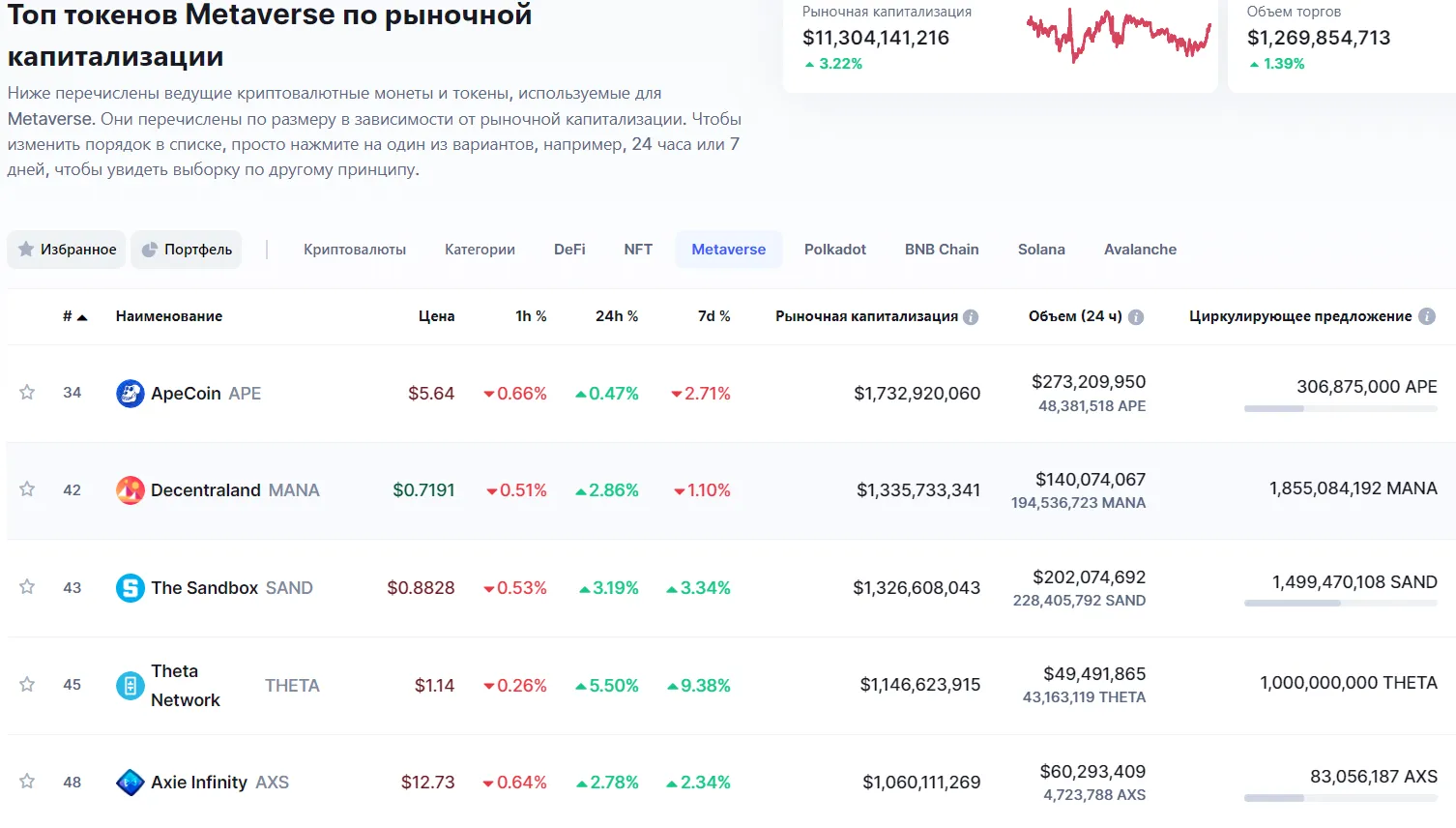Click Axie Infinity circulating supply progress bar
The width and height of the screenshot is (1456, 828).
pyautogui.click(x=1341, y=798)
